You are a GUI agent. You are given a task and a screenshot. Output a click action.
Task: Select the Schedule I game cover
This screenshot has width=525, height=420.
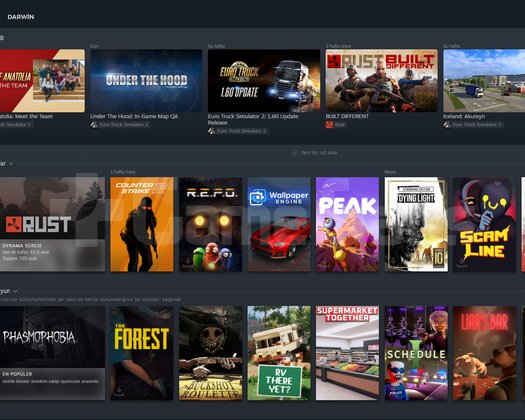coord(416,353)
